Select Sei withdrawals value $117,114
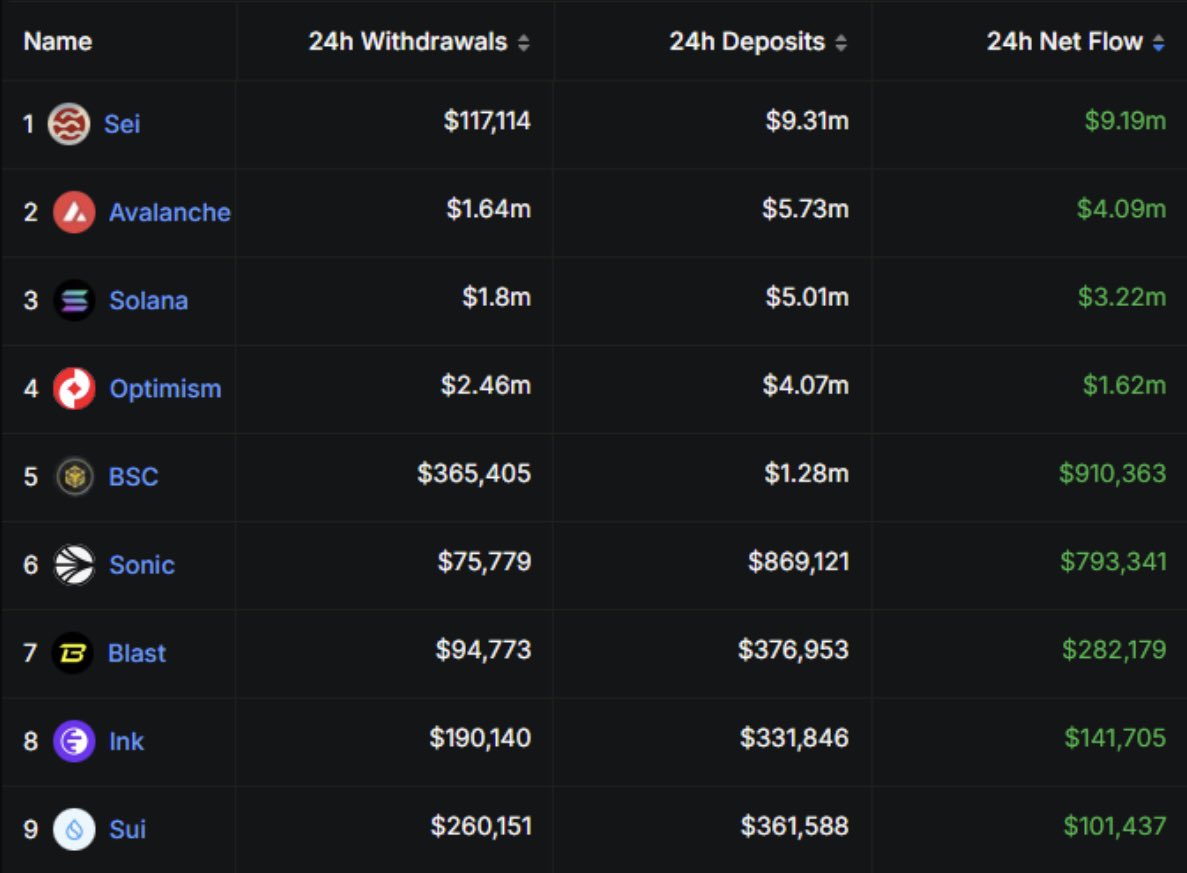This screenshot has width=1187, height=873. click(x=487, y=120)
